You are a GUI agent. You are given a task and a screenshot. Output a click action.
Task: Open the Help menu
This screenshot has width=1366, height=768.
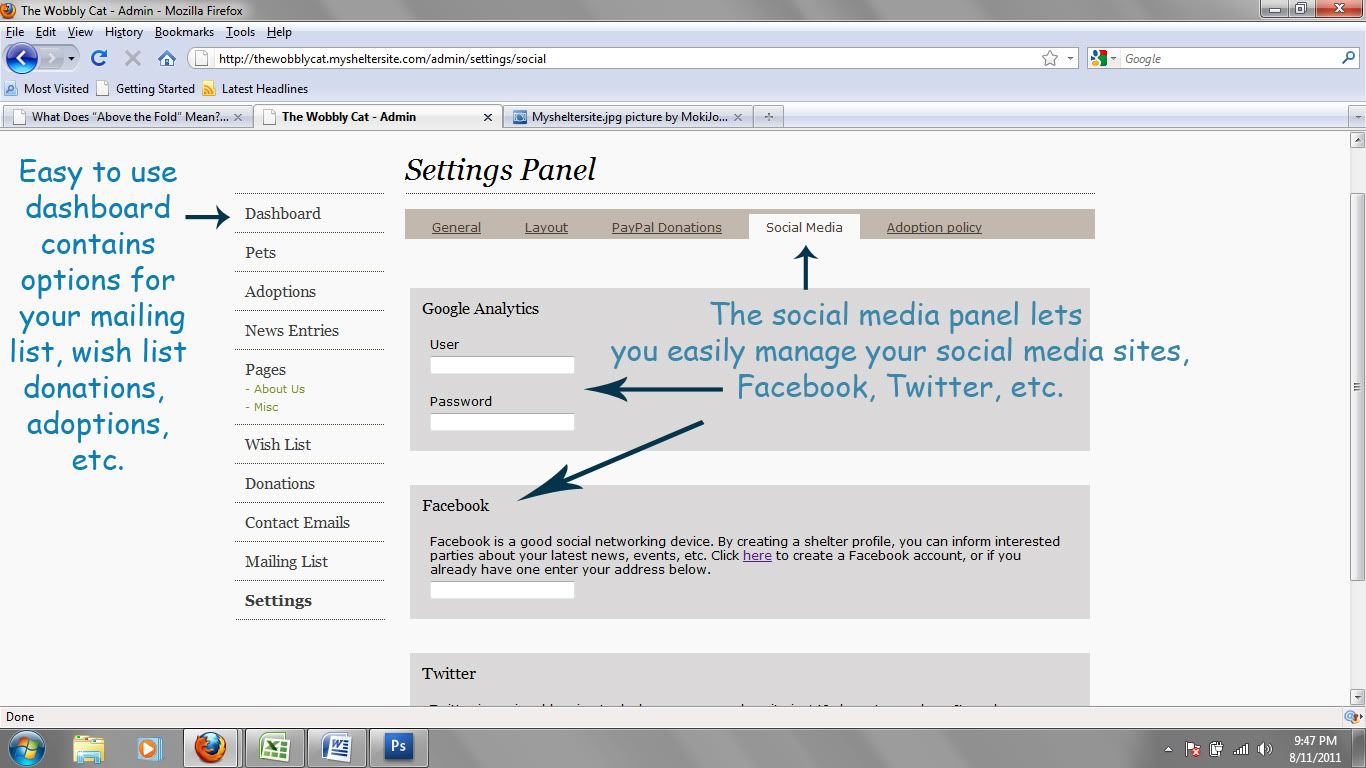pyautogui.click(x=279, y=32)
